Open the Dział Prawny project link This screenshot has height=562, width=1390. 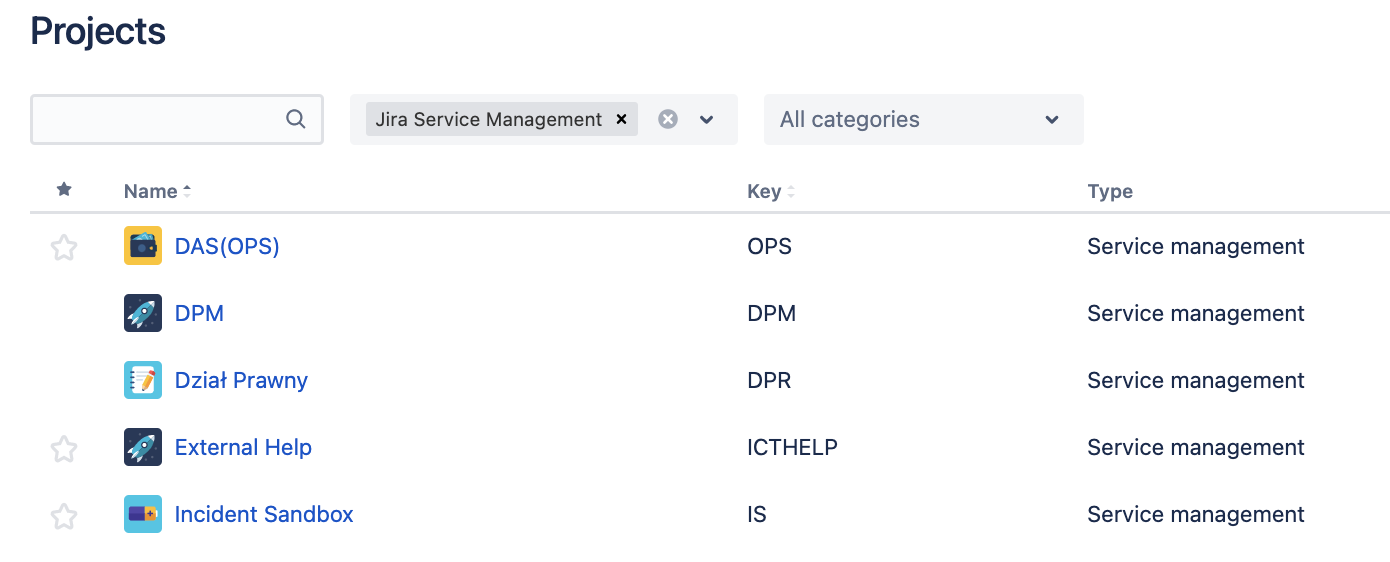(x=241, y=380)
